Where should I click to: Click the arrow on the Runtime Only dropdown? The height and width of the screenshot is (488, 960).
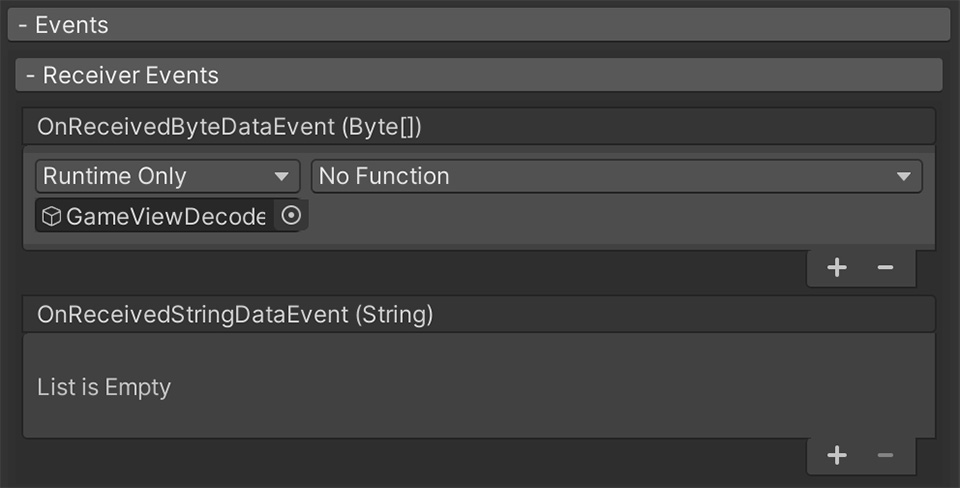(x=281, y=176)
